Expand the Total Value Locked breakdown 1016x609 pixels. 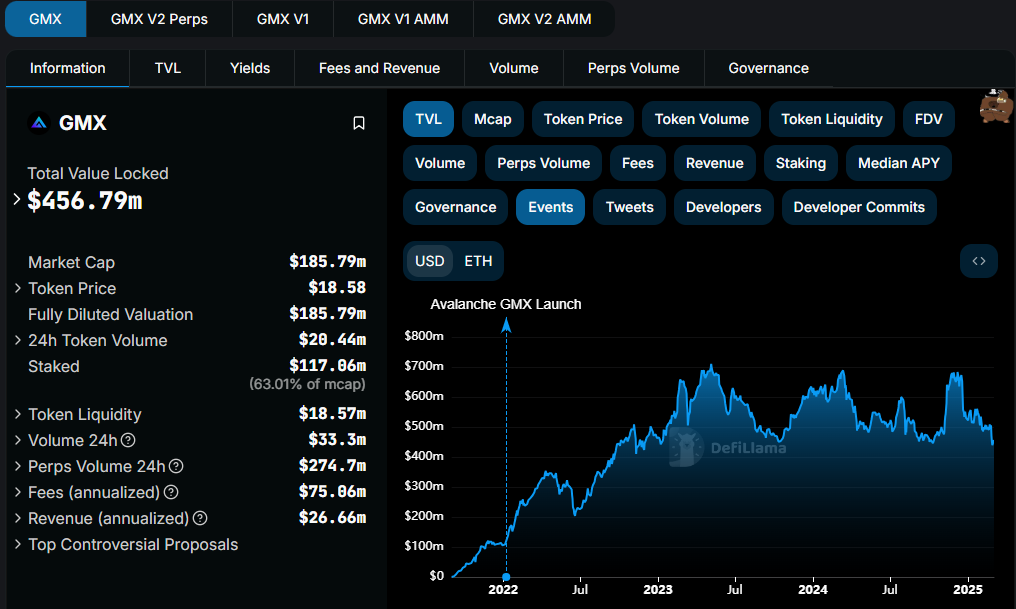click(x=17, y=199)
